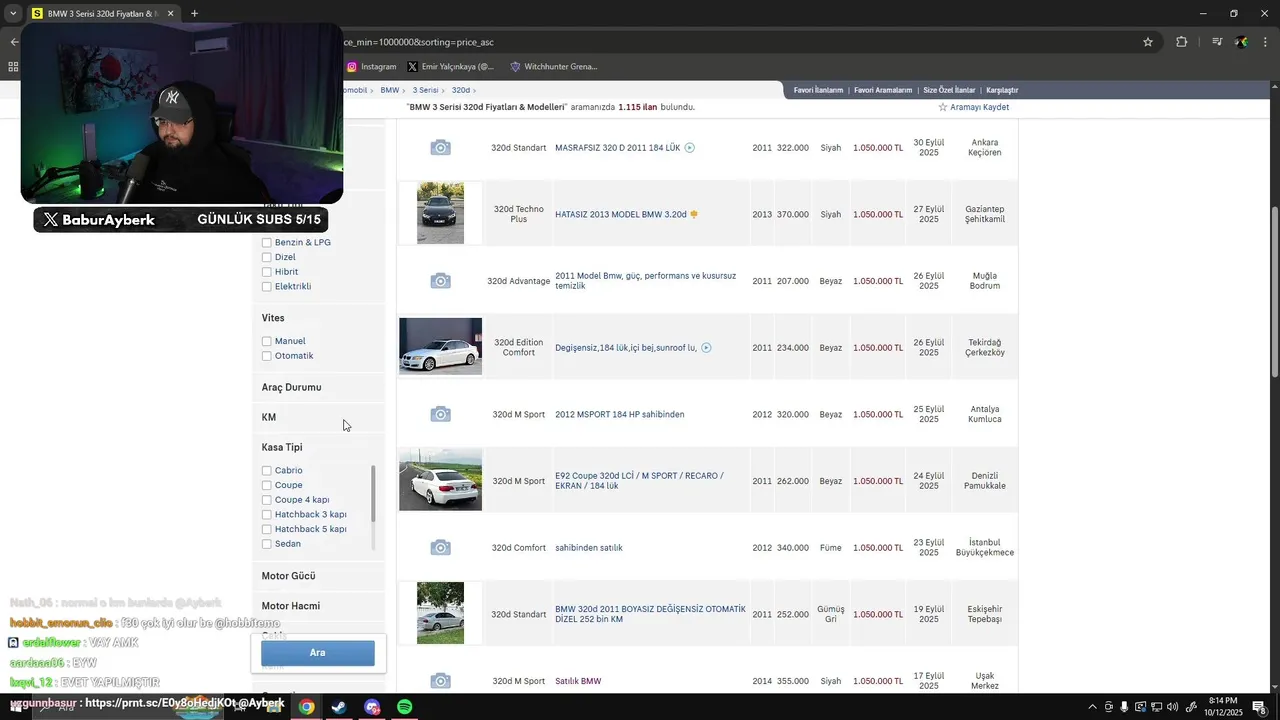Click the camera placeholder of sahibinden satılık listing
The image size is (1280, 720).
coord(440,548)
